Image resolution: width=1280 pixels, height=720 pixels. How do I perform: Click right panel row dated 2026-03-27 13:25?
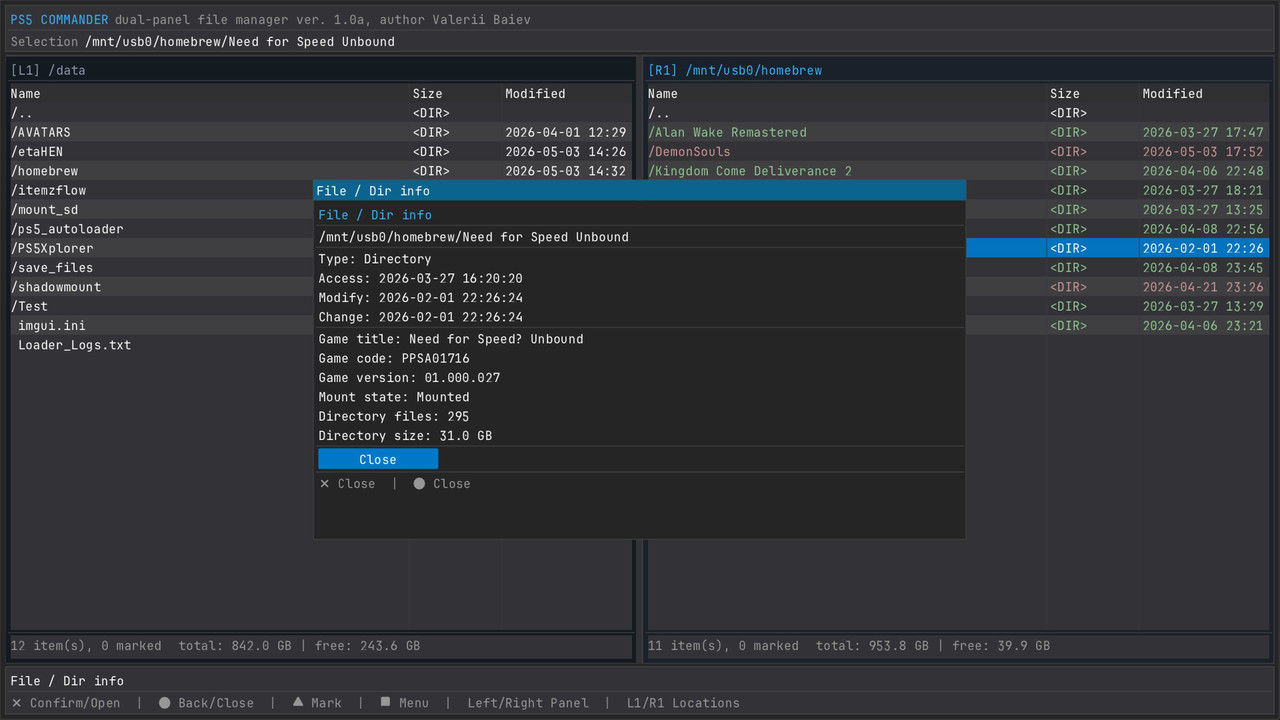(1118, 210)
